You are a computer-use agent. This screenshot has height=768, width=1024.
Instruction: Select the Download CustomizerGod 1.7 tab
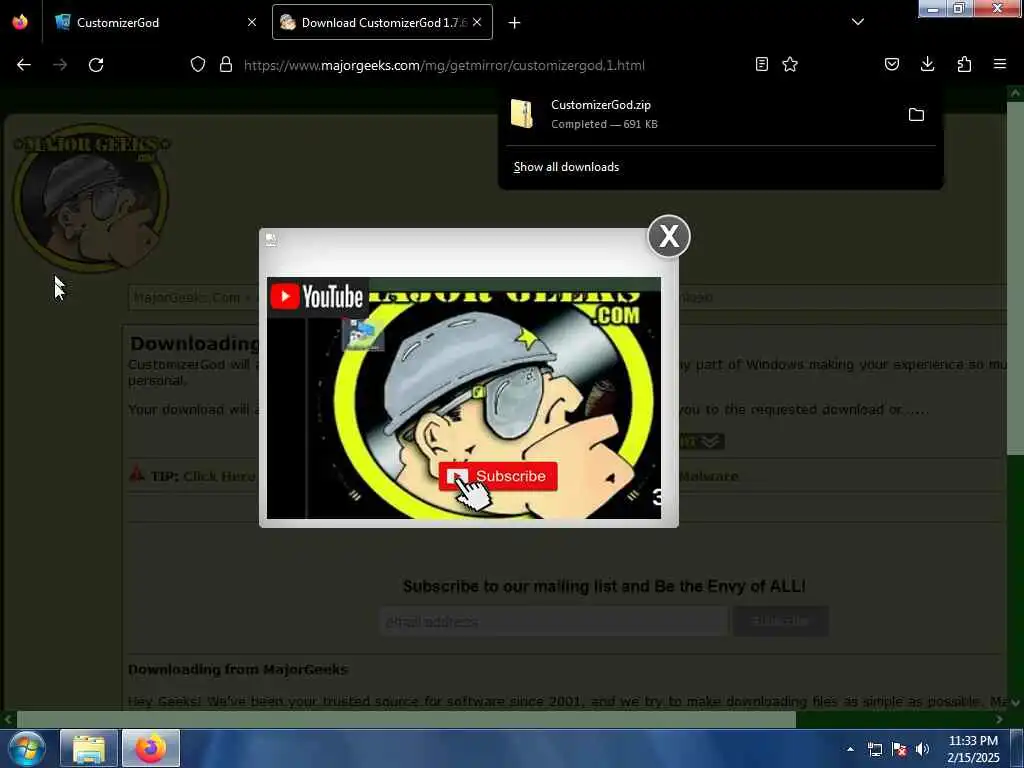[x=382, y=22]
